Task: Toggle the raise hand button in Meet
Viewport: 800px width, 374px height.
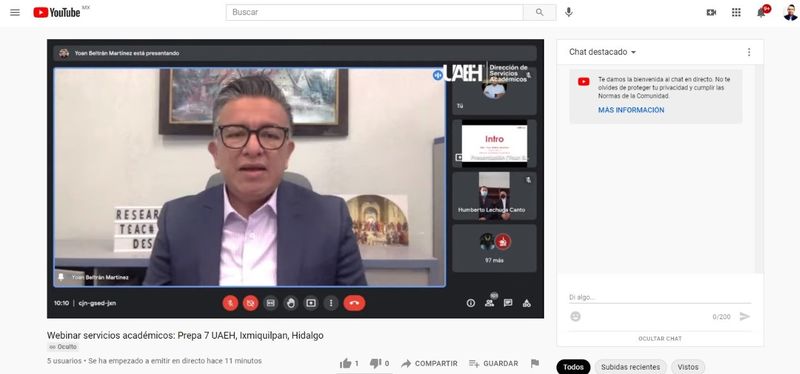Action: 291,303
